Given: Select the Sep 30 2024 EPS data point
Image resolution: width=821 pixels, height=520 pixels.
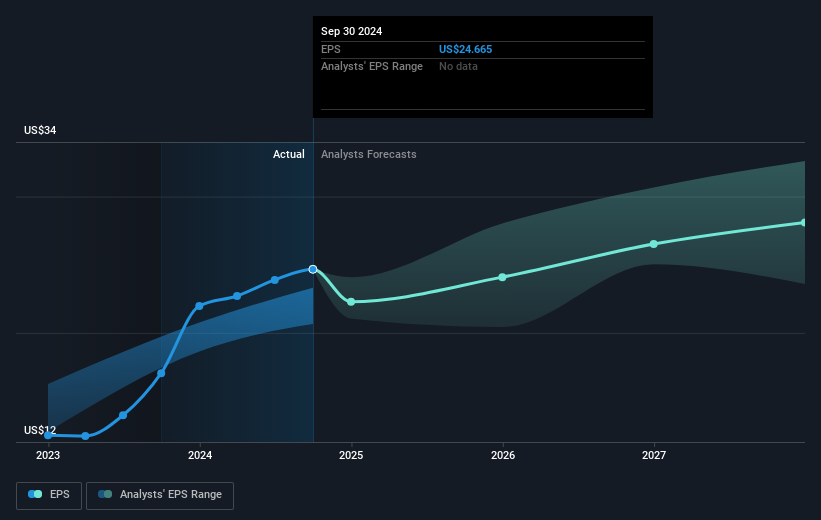Looking at the screenshot, I should pyautogui.click(x=313, y=269).
